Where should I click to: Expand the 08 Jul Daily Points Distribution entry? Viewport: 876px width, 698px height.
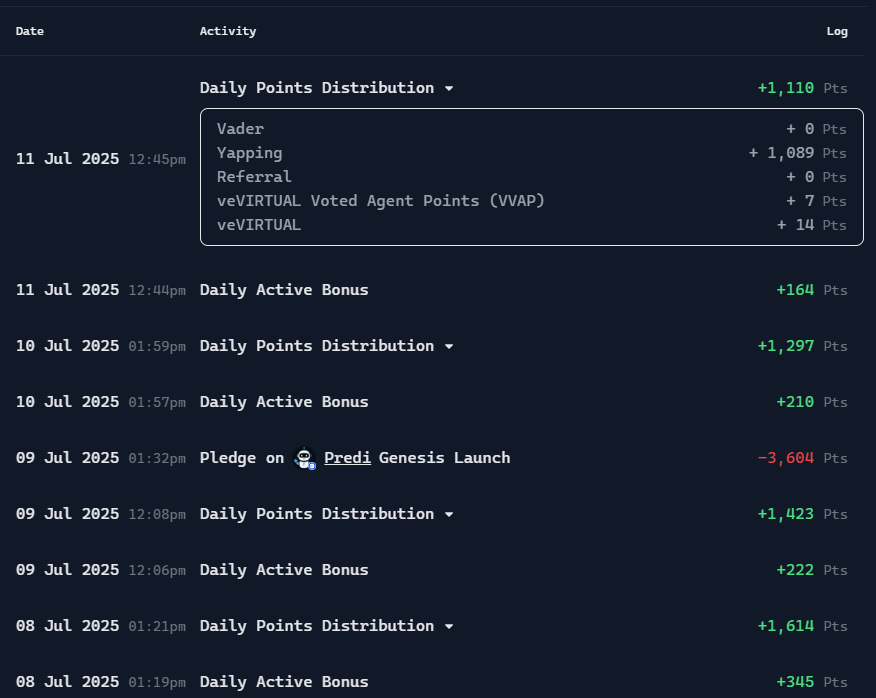pos(448,626)
